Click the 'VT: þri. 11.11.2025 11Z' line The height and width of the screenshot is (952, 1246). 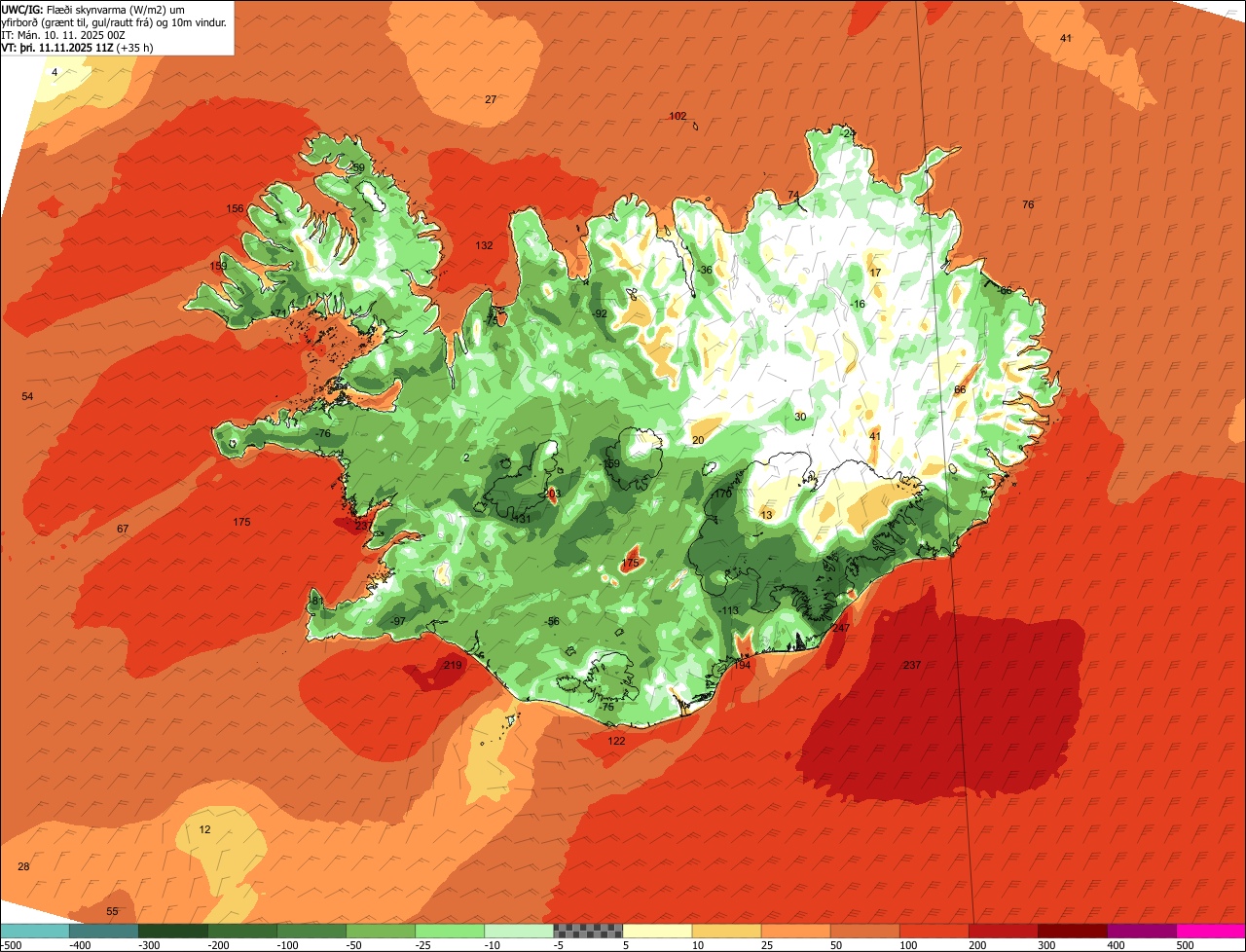click(x=77, y=48)
